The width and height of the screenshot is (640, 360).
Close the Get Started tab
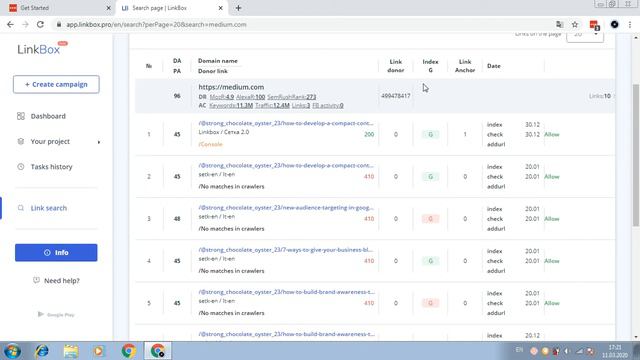[109, 8]
